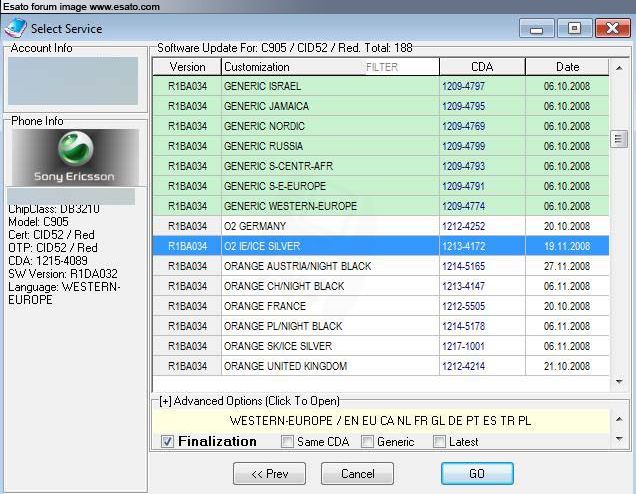Viewport: 636px width, 494px height.
Task: Select the GENERIC S-CENTR-AFR row
Action: (381, 166)
